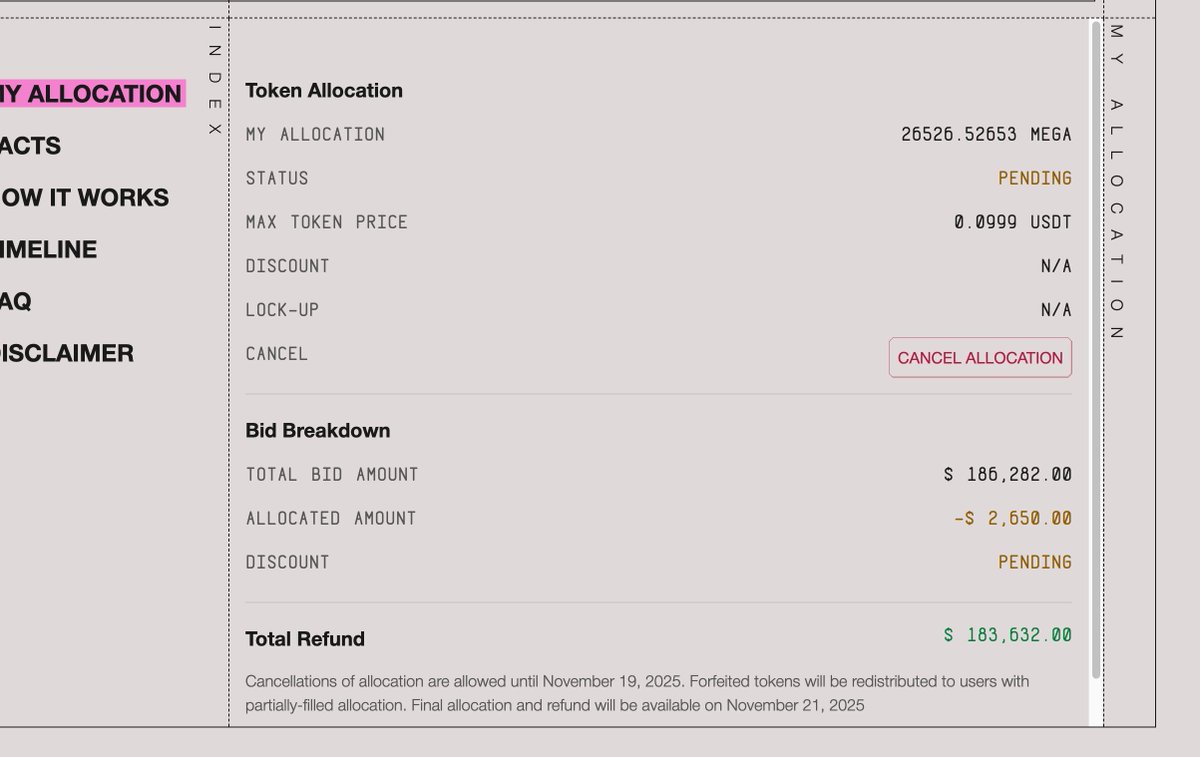This screenshot has width=1200, height=757.
Task: Select the green $183,632.00 refund amount
Action: 1007,635
